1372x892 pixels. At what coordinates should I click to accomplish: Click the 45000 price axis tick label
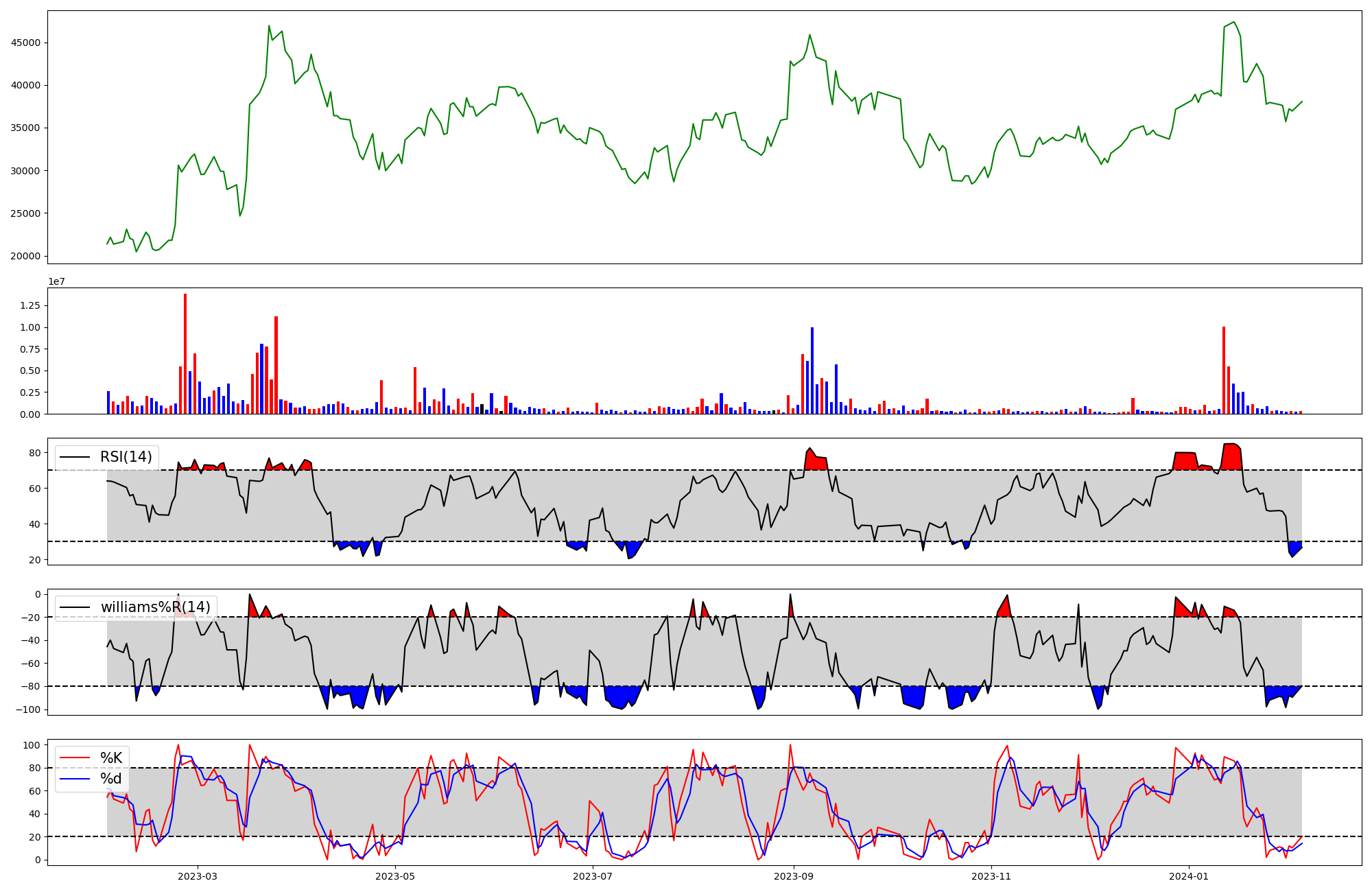(25, 43)
